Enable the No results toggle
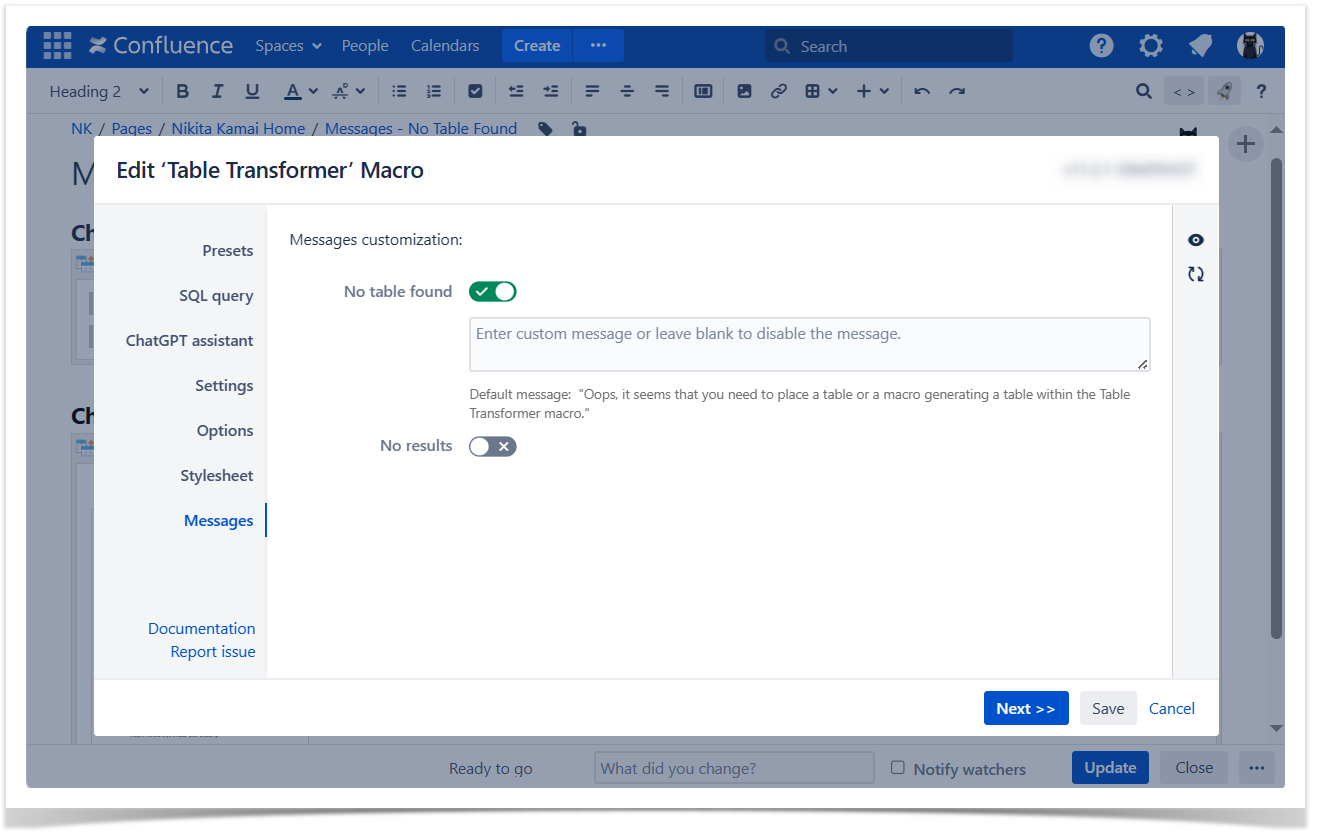1319x837 pixels. pos(493,446)
